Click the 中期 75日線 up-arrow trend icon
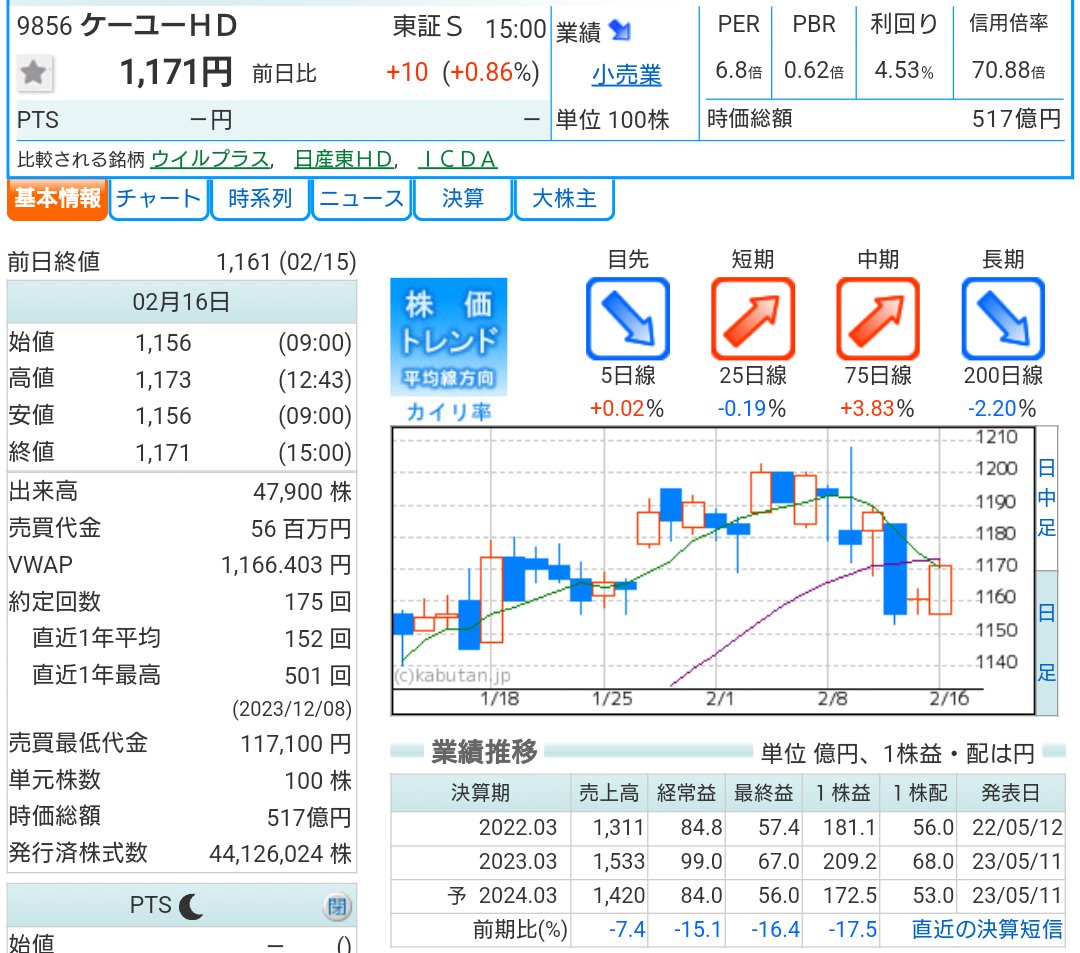This screenshot has height=953, width=1080. click(x=878, y=319)
